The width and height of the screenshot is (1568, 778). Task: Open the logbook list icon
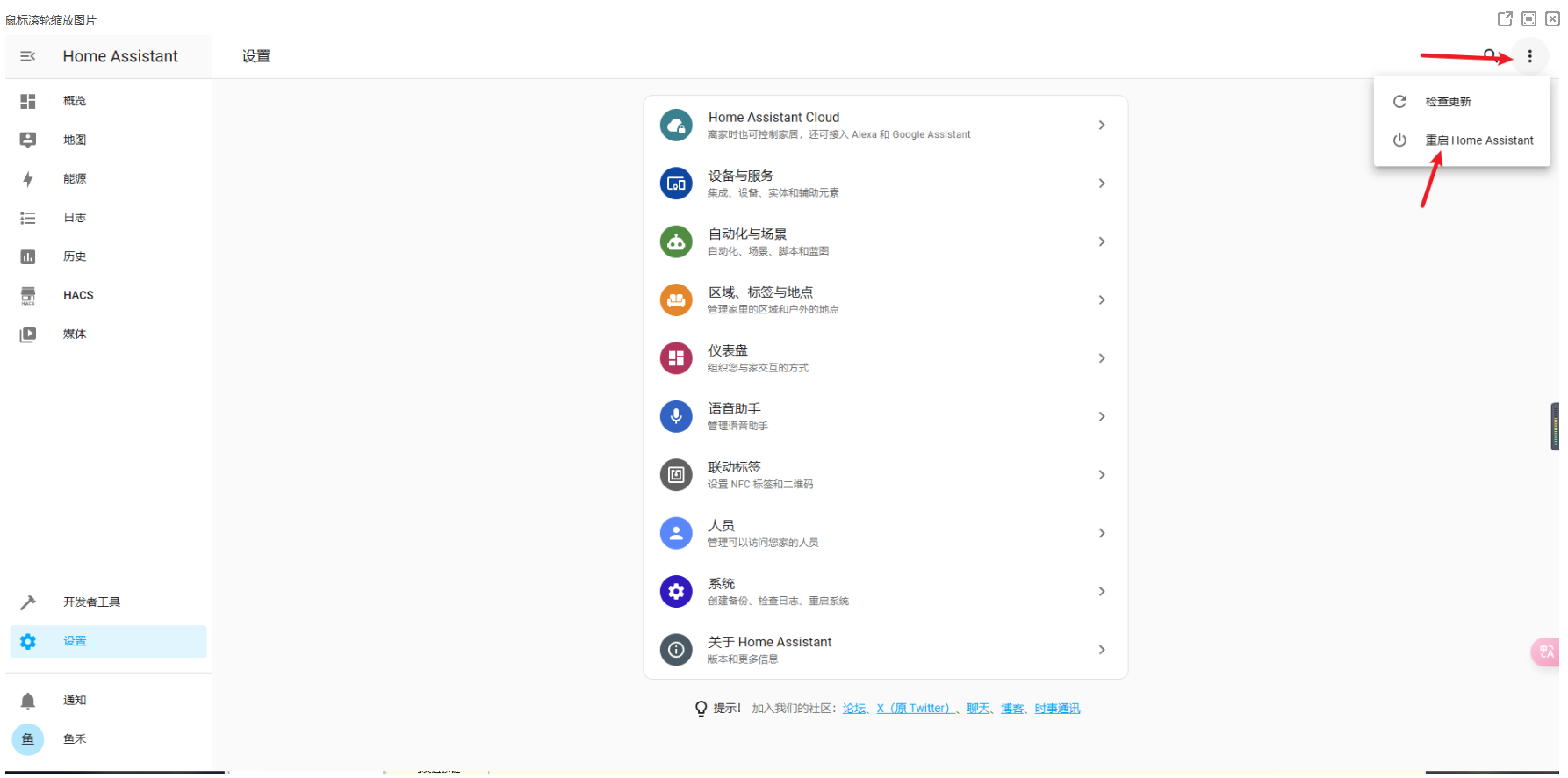coord(28,218)
